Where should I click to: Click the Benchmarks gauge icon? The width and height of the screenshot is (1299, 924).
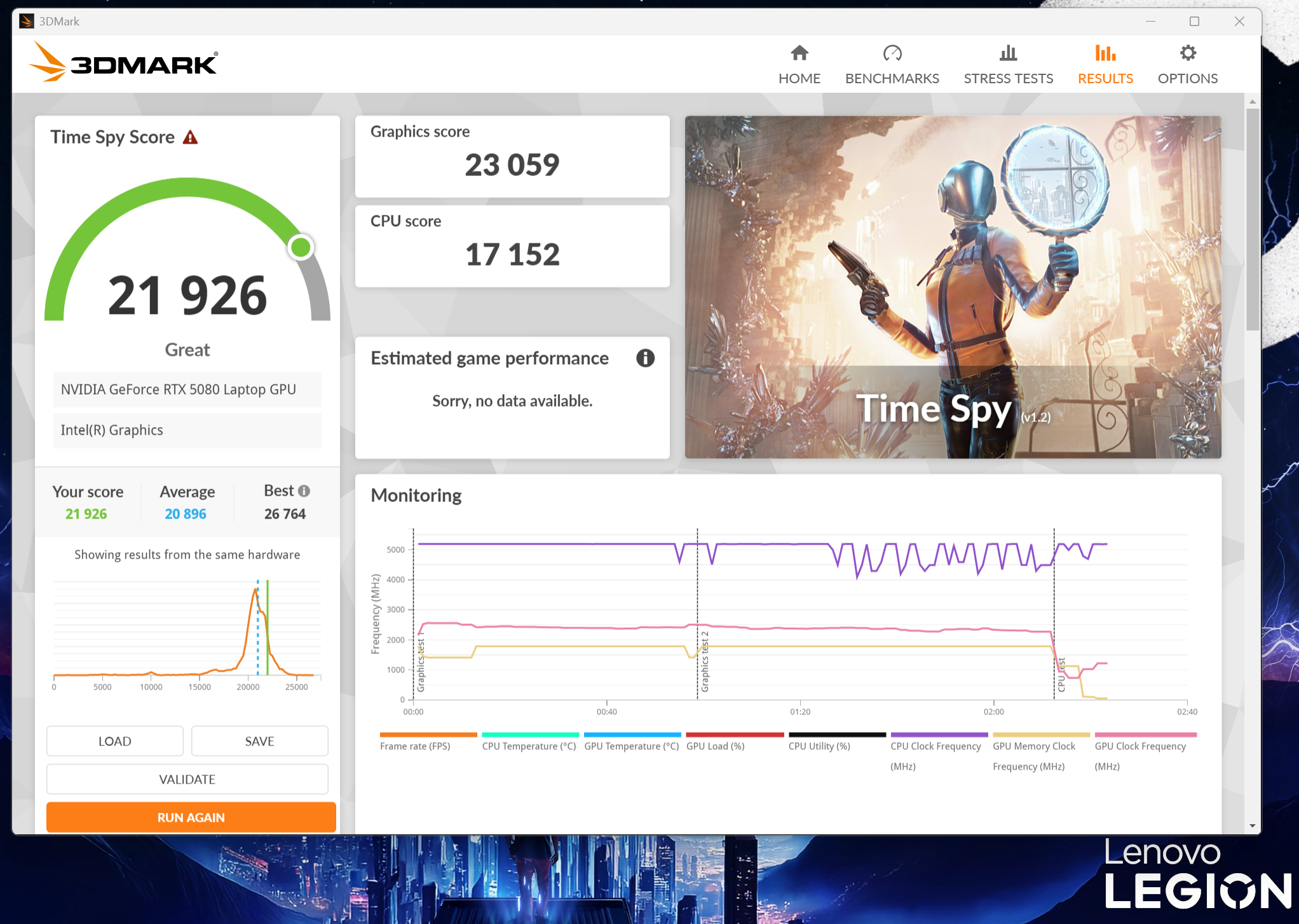[892, 53]
